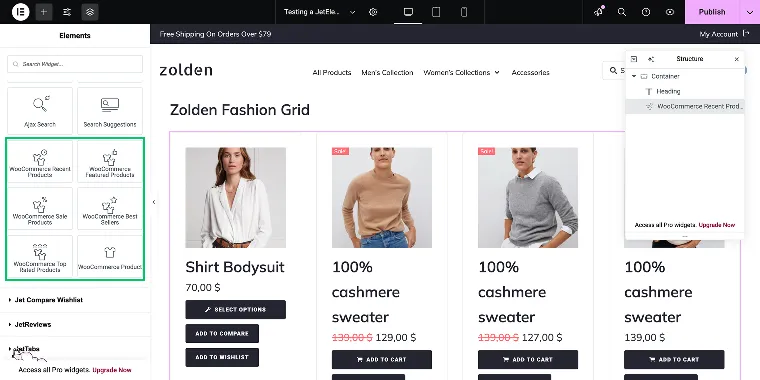
Task: Click the Add Element plus button
Action: 44,12
